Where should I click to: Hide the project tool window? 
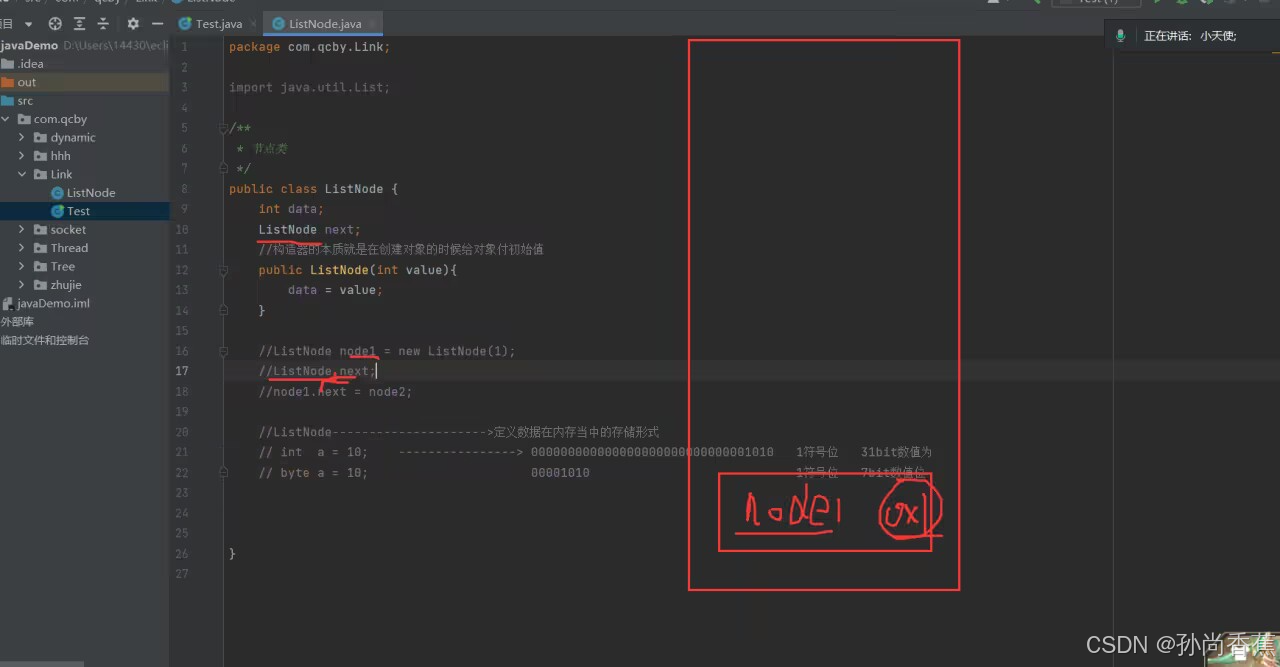(x=158, y=23)
